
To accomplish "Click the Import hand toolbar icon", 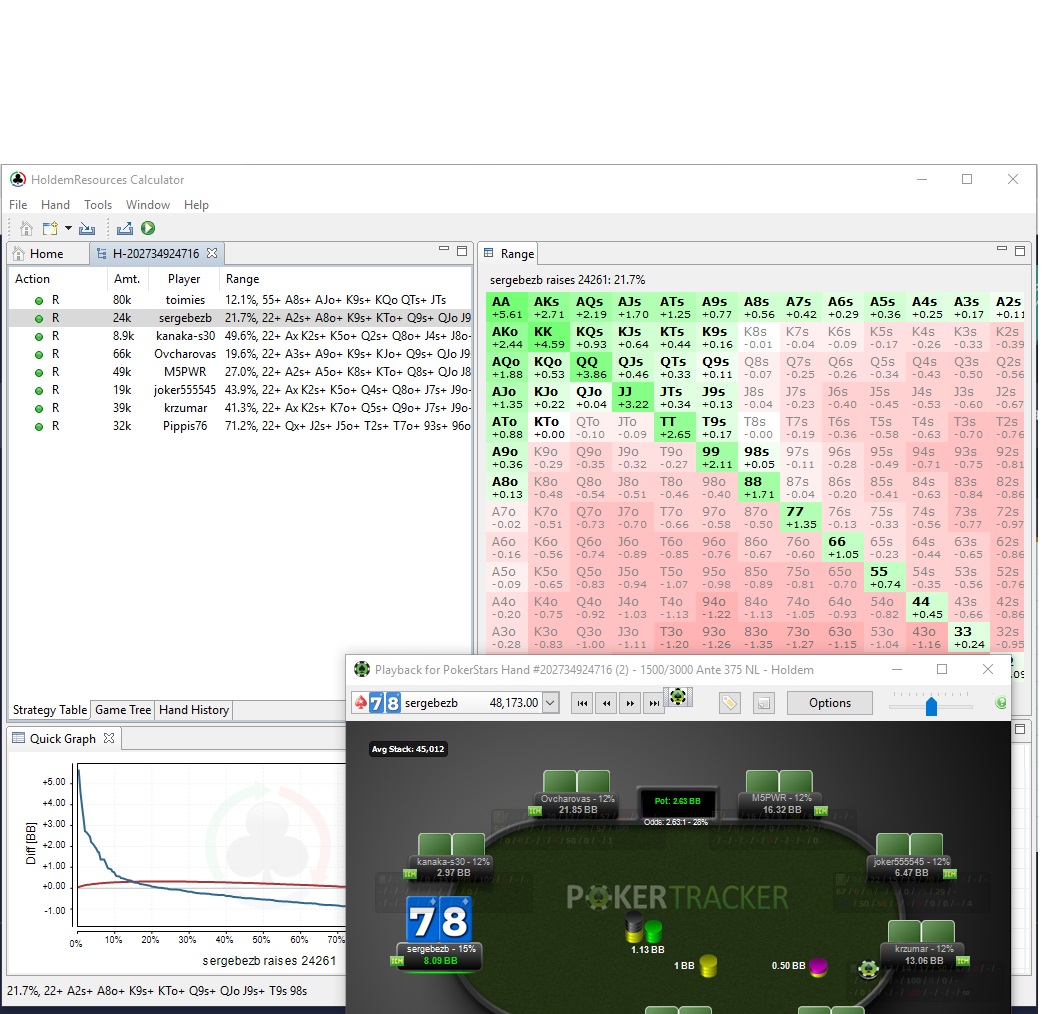I will coord(87,229).
